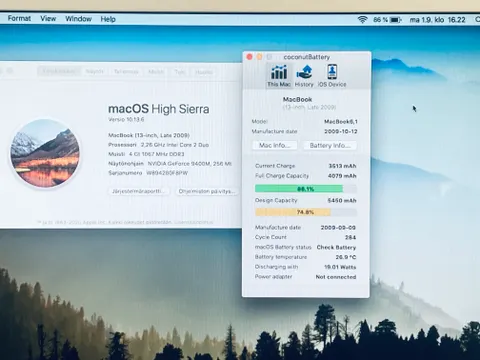Open the Window menu
480x360 pixels.
pos(78,19)
